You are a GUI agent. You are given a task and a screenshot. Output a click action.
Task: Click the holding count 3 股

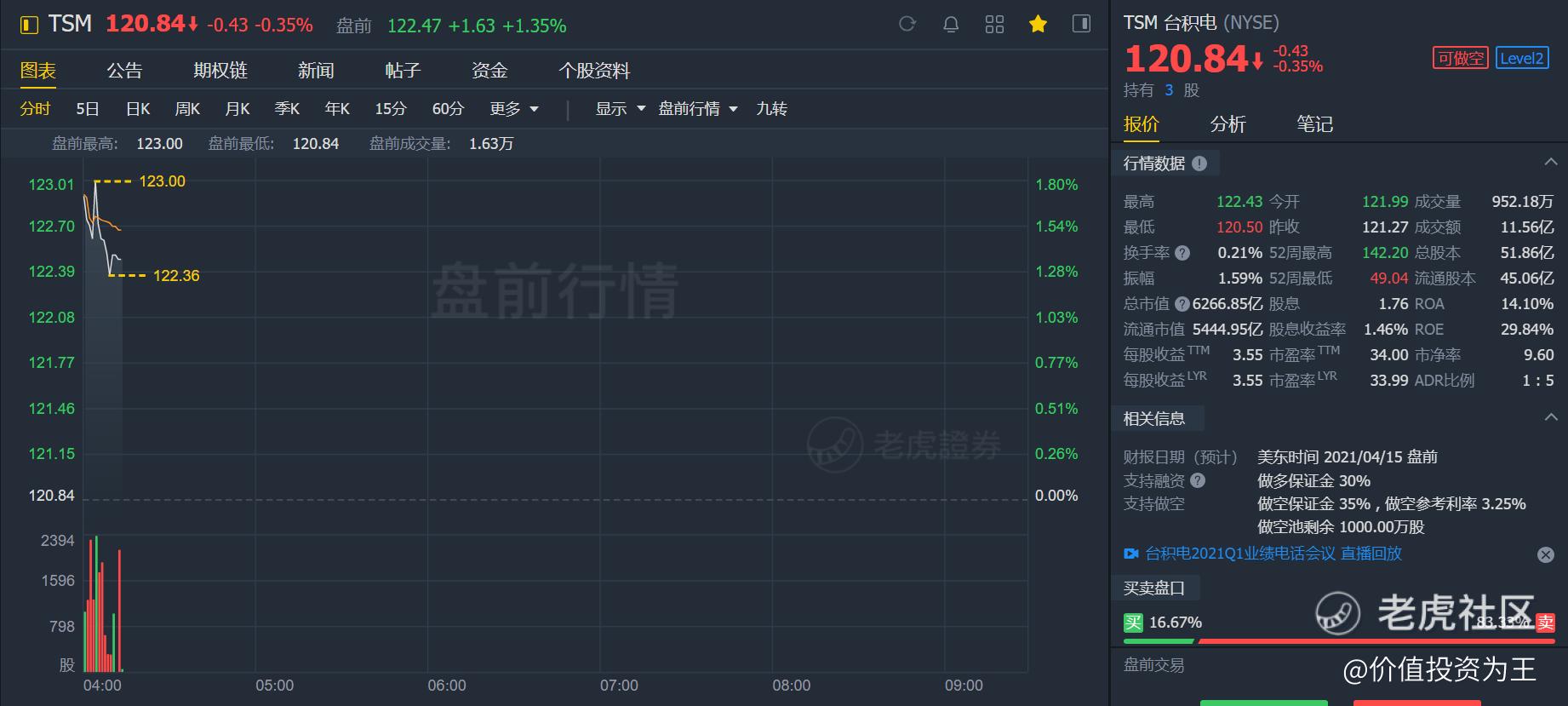pos(1182,90)
